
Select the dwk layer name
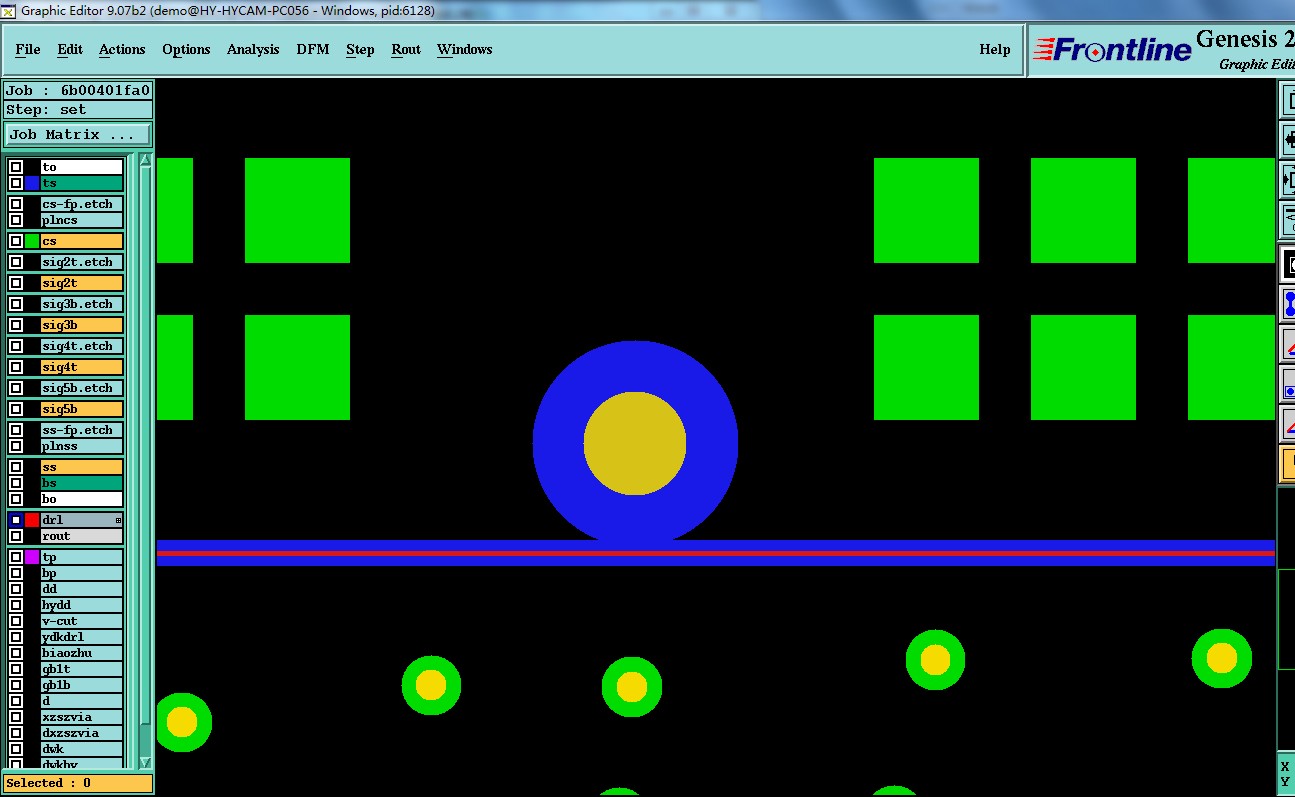tap(82, 749)
